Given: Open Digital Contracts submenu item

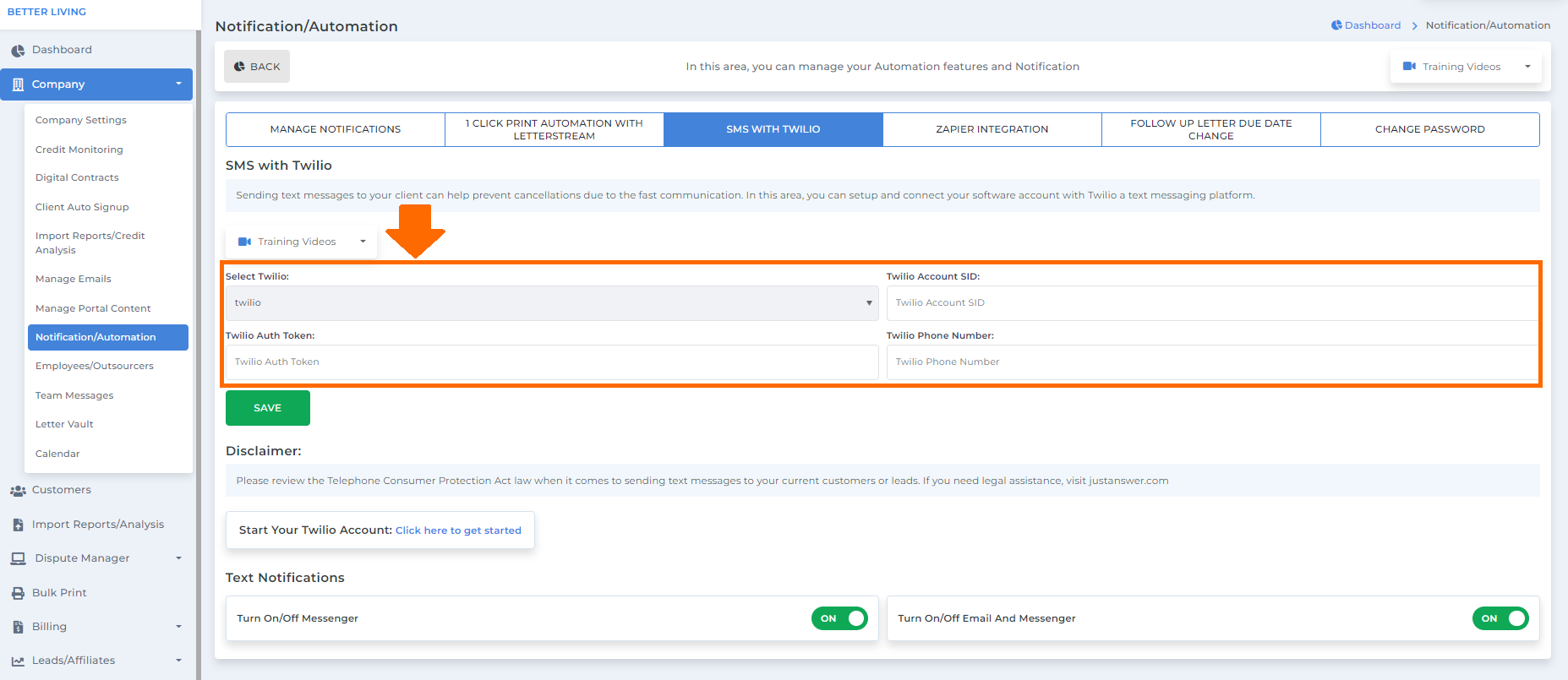Looking at the screenshot, I should [x=77, y=177].
